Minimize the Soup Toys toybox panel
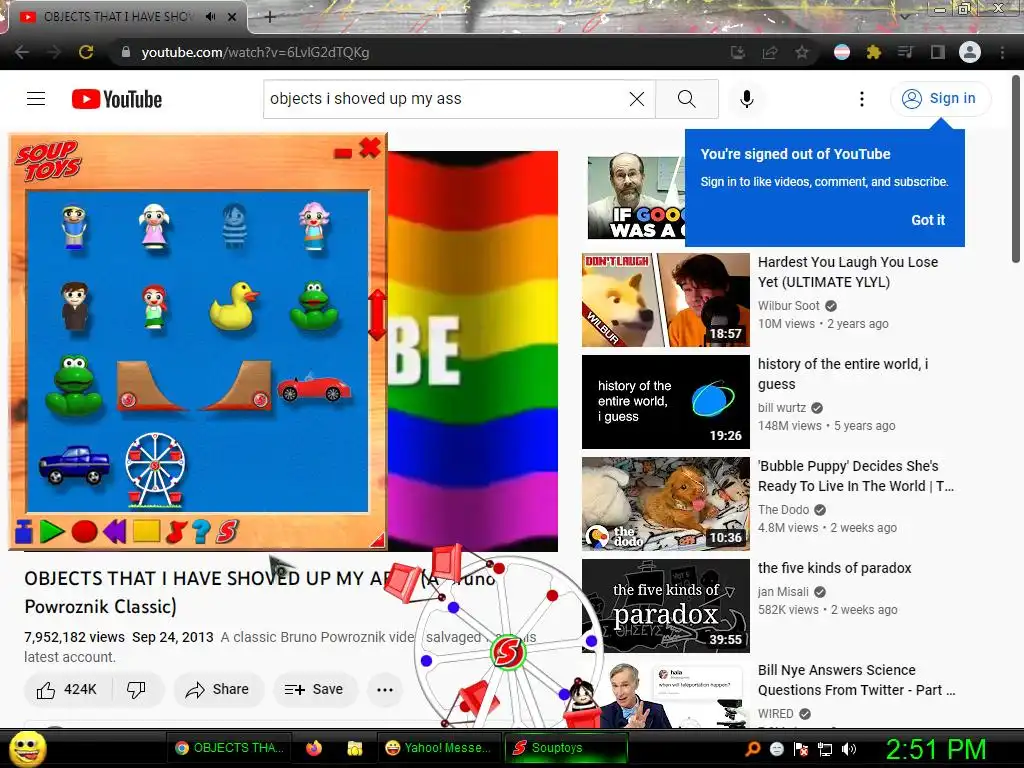Viewport: 1024px width, 768px height. (x=343, y=153)
